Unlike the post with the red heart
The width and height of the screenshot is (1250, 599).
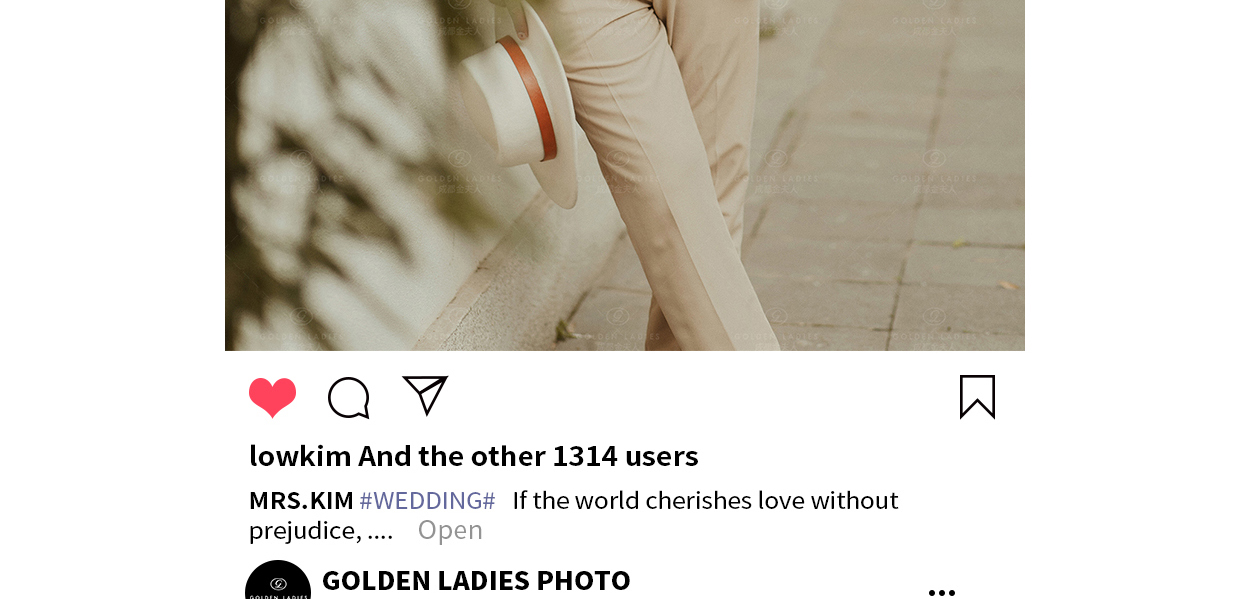pos(273,397)
